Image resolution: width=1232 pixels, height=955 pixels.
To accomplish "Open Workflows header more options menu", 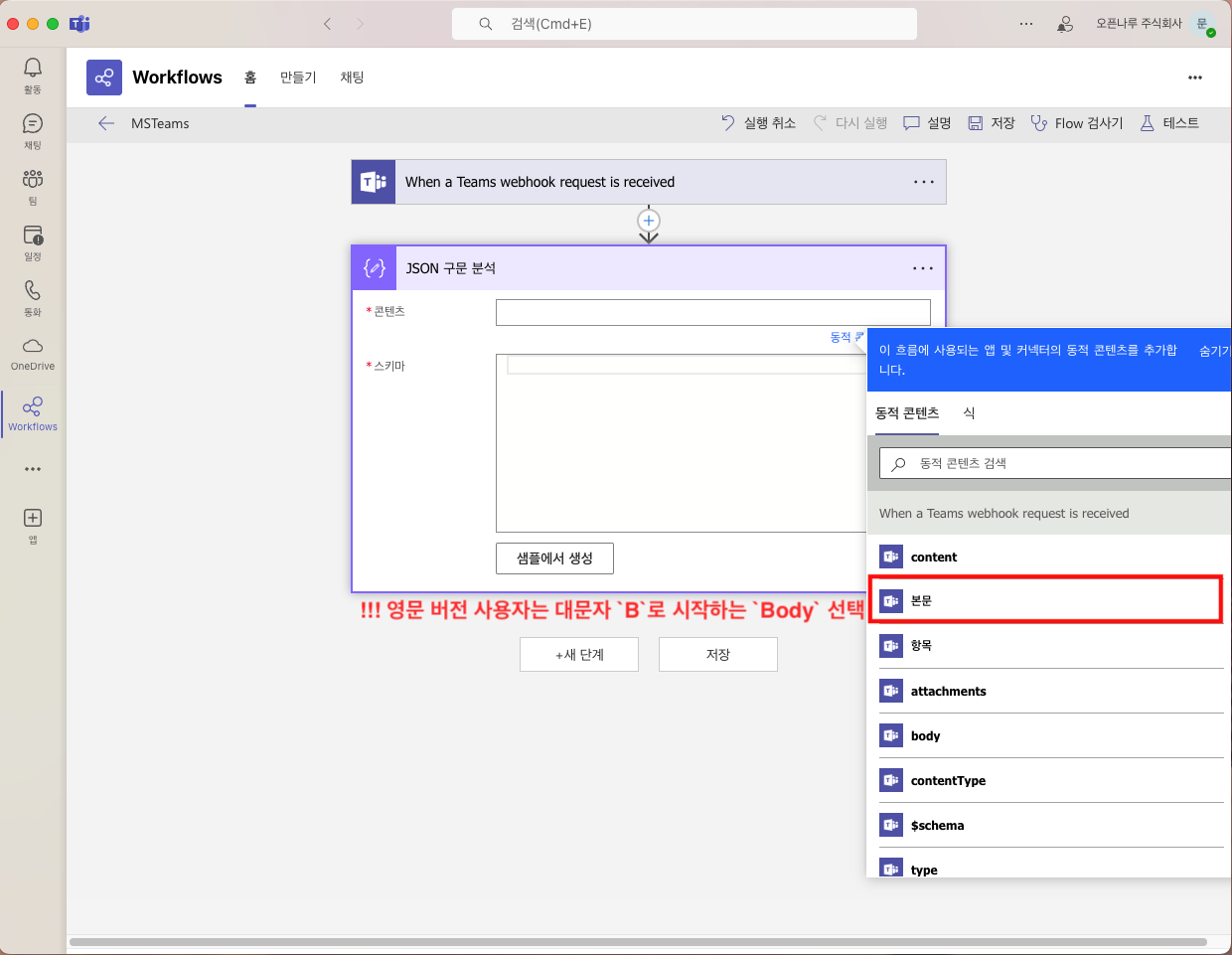I will click(x=1195, y=78).
